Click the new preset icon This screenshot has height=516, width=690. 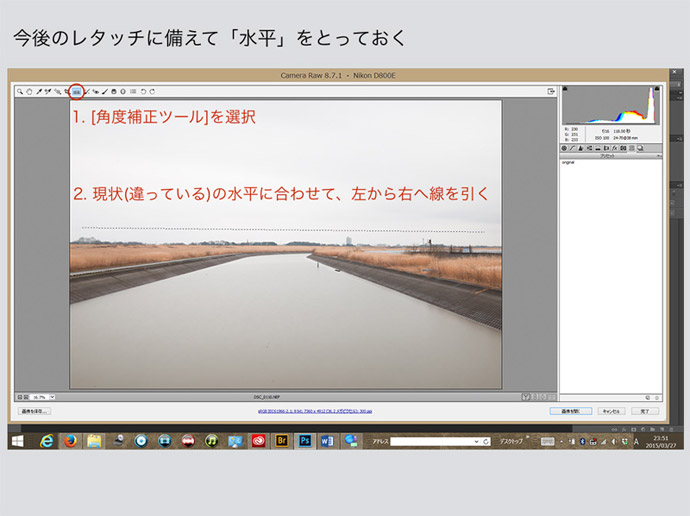click(x=648, y=397)
